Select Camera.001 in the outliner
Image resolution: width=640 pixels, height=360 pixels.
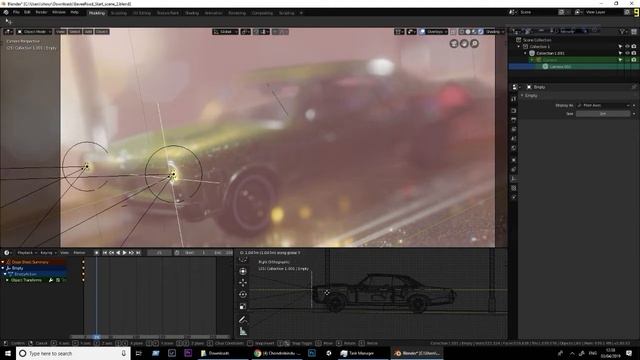tap(560, 66)
